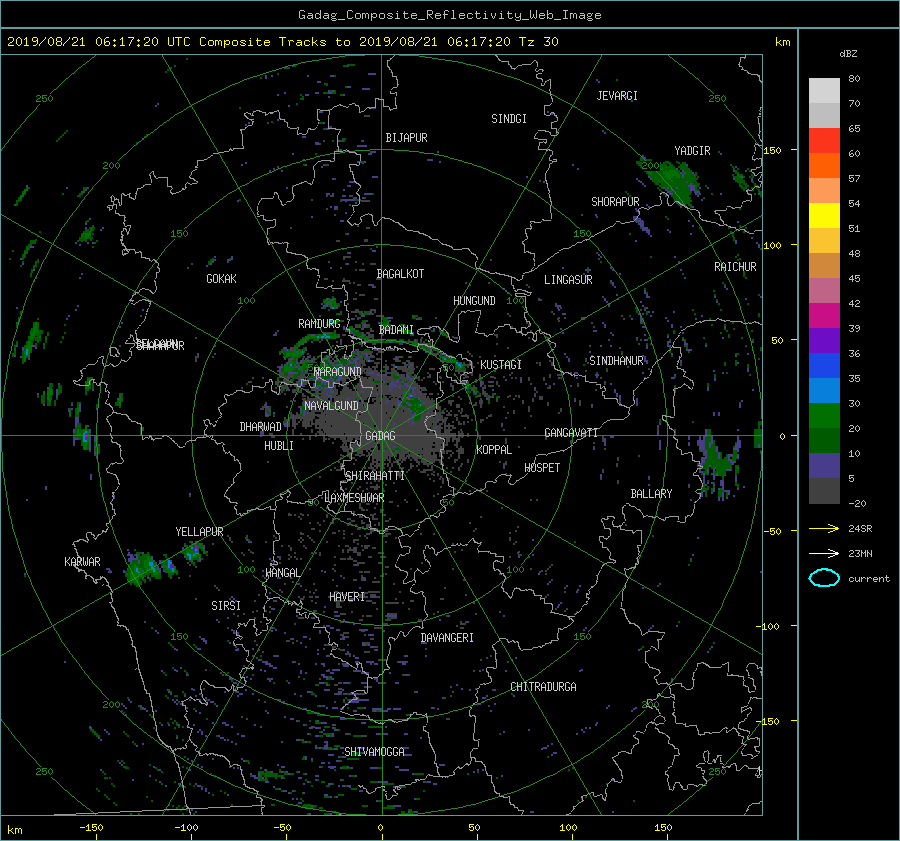900x841 pixels.
Task: Click the Gadag_Composite_Reflectivity_Web_Image title
Action: 449,15
